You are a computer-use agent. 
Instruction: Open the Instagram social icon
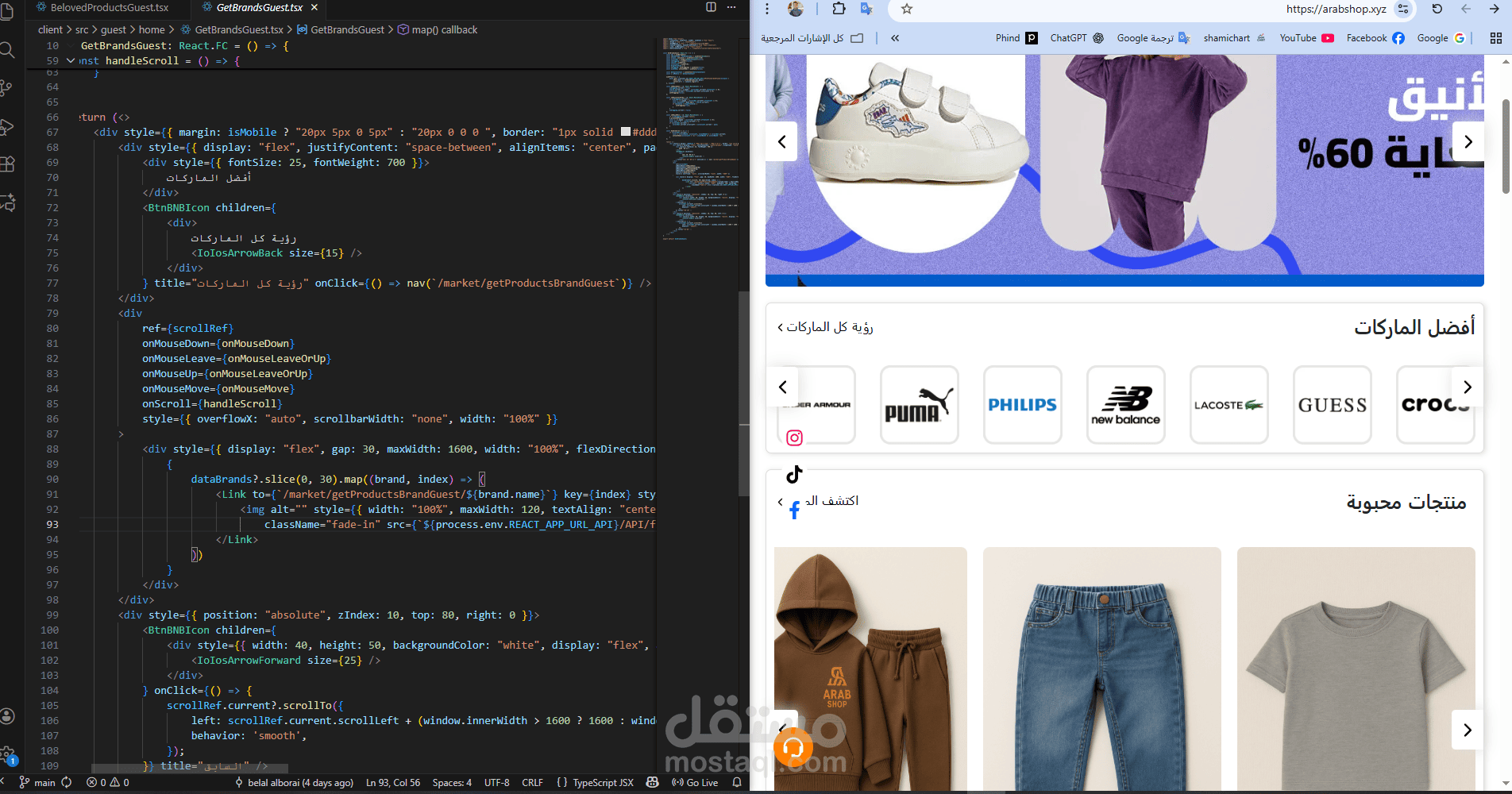tap(794, 437)
